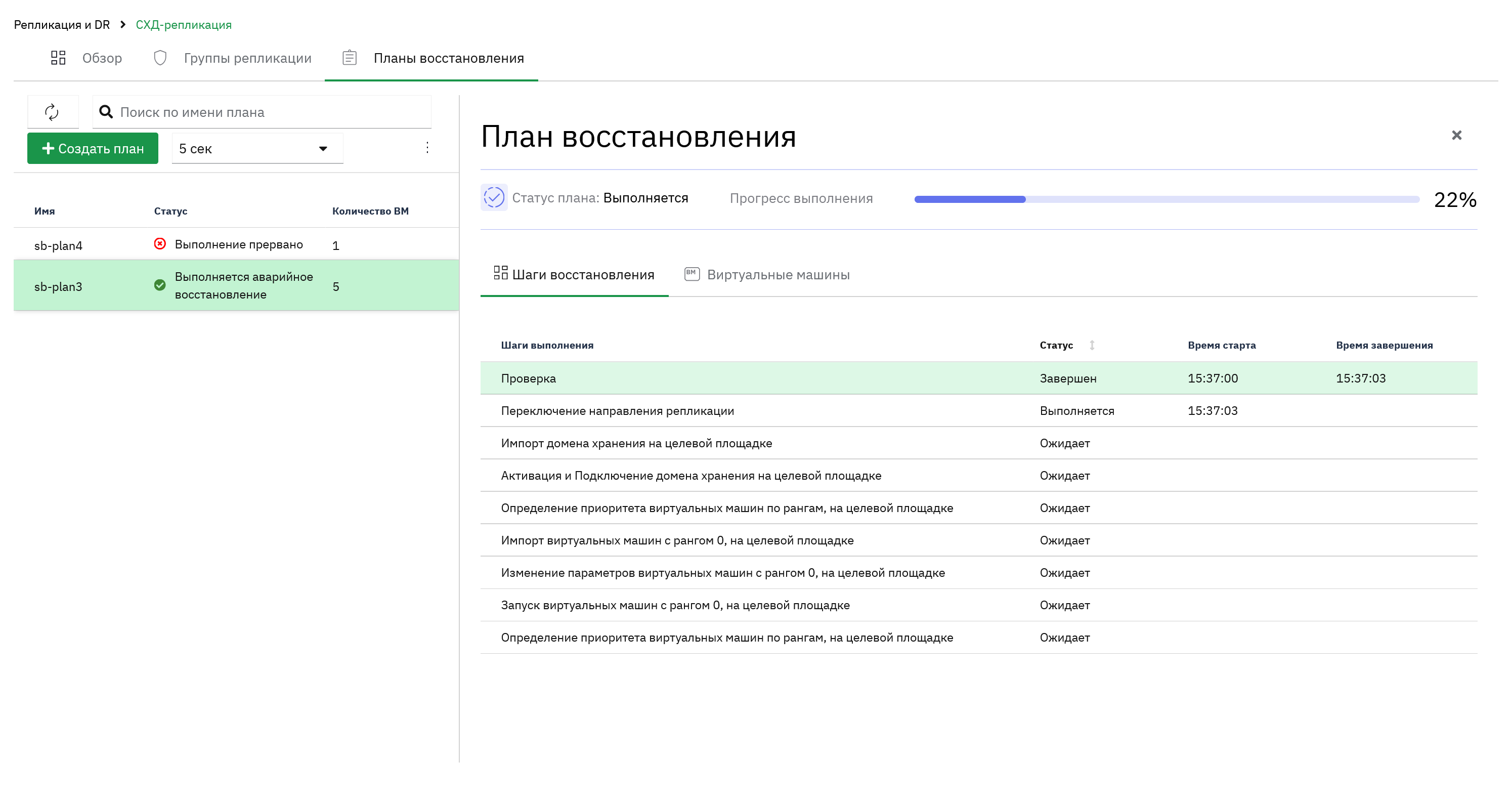The width and height of the screenshot is (1512, 803).
Task: Click the Время старта column header
Action: point(1222,346)
